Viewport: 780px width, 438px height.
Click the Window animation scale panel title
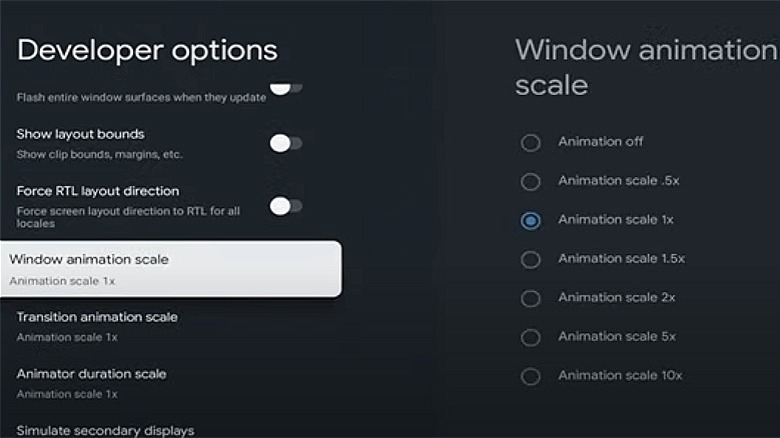pyautogui.click(x=640, y=66)
